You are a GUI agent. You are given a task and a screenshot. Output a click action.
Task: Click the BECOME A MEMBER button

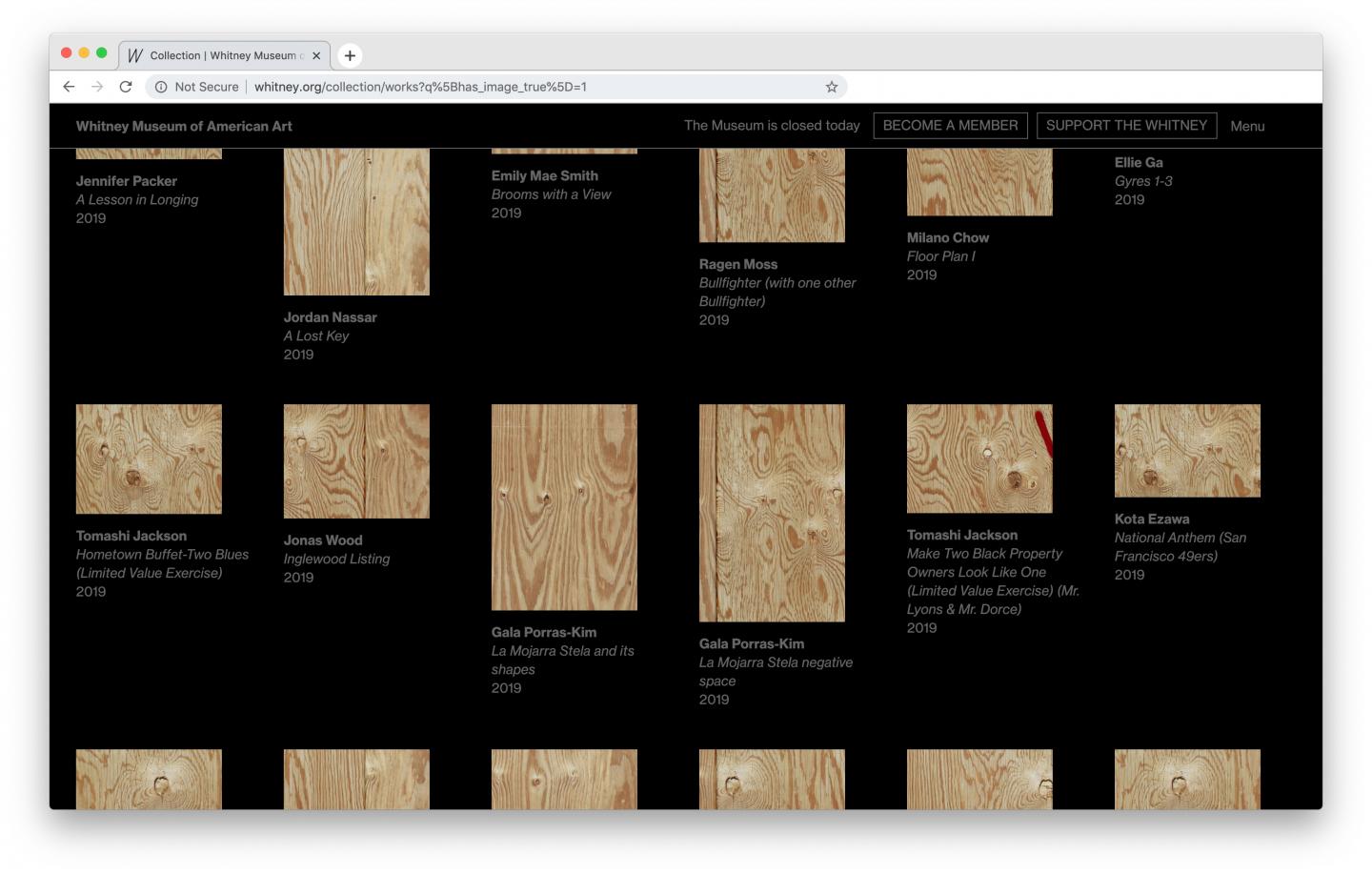pos(950,126)
